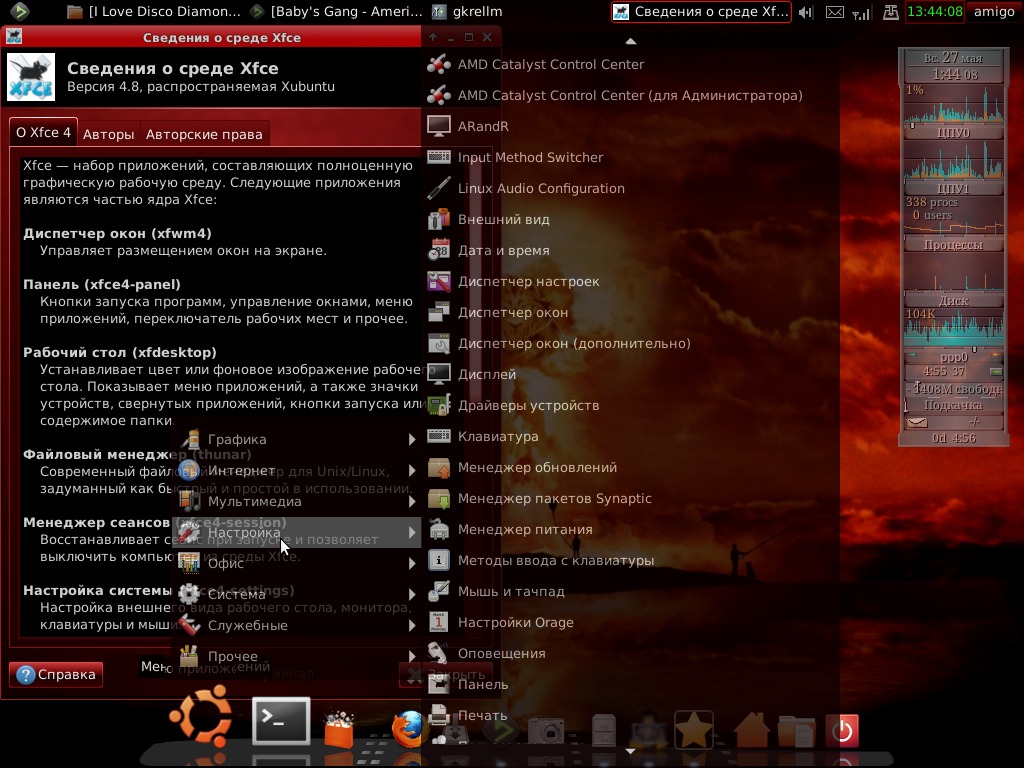Viewport: 1024px width, 768px height.
Task: Open ARandR screen layout tool
Action: (x=630, y=126)
